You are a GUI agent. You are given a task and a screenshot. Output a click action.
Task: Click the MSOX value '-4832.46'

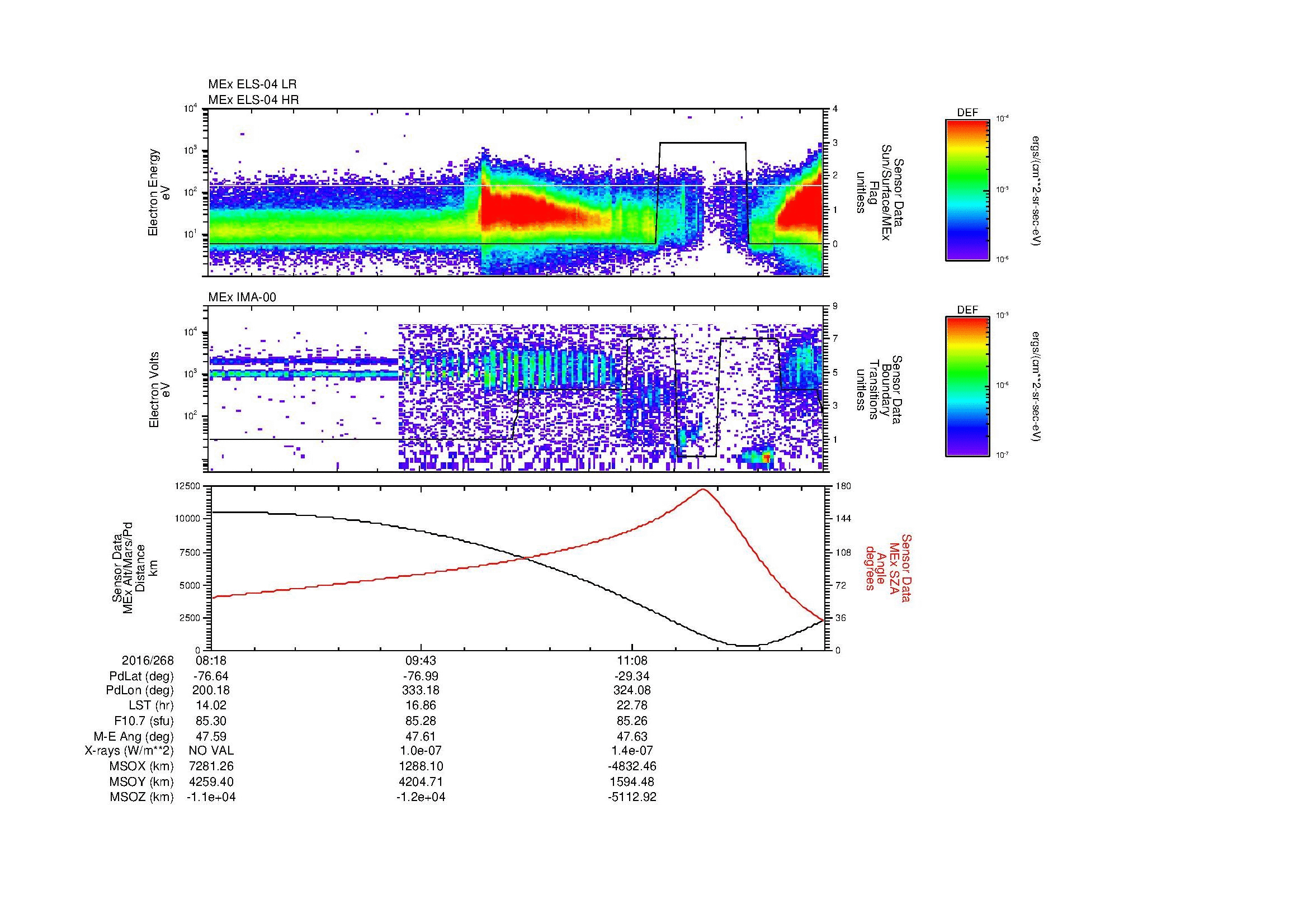[x=632, y=766]
